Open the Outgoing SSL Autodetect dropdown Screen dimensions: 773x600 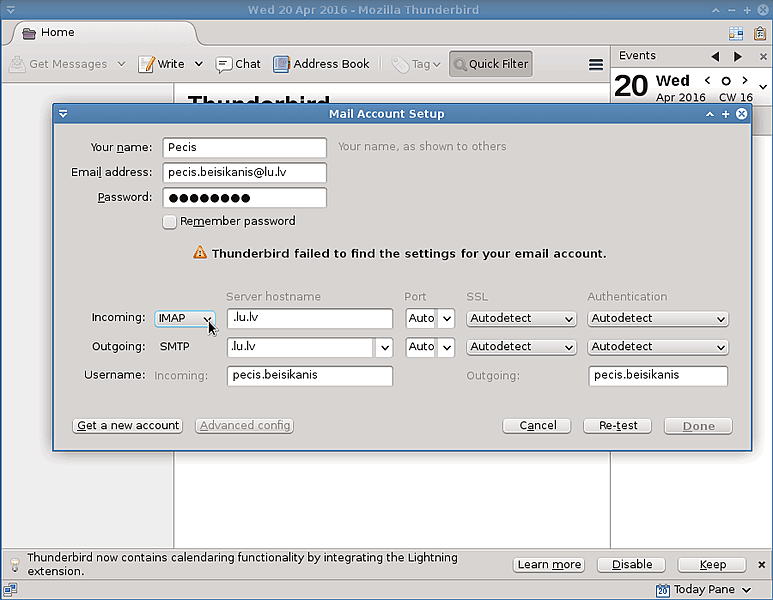[x=521, y=347]
